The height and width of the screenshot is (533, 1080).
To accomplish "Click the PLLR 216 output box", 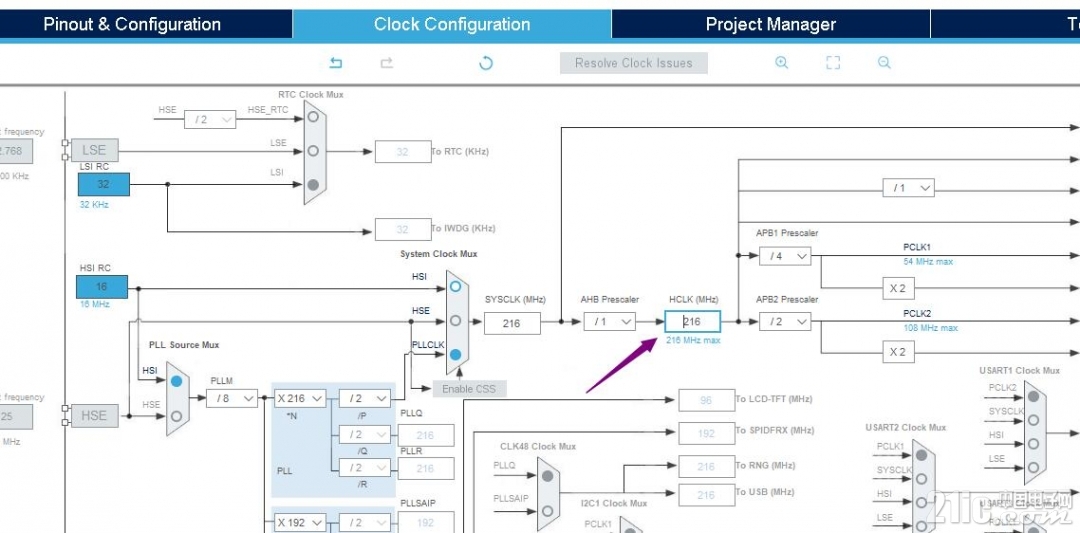I will 426,468.
